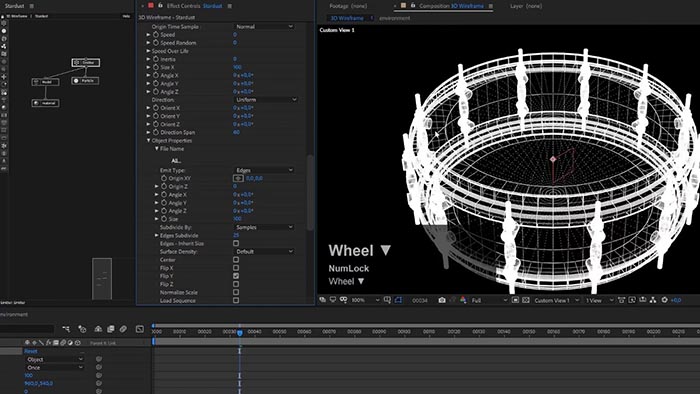This screenshot has width=700, height=394.
Task: Click the current time 00034 in viewer
Action: coord(420,301)
